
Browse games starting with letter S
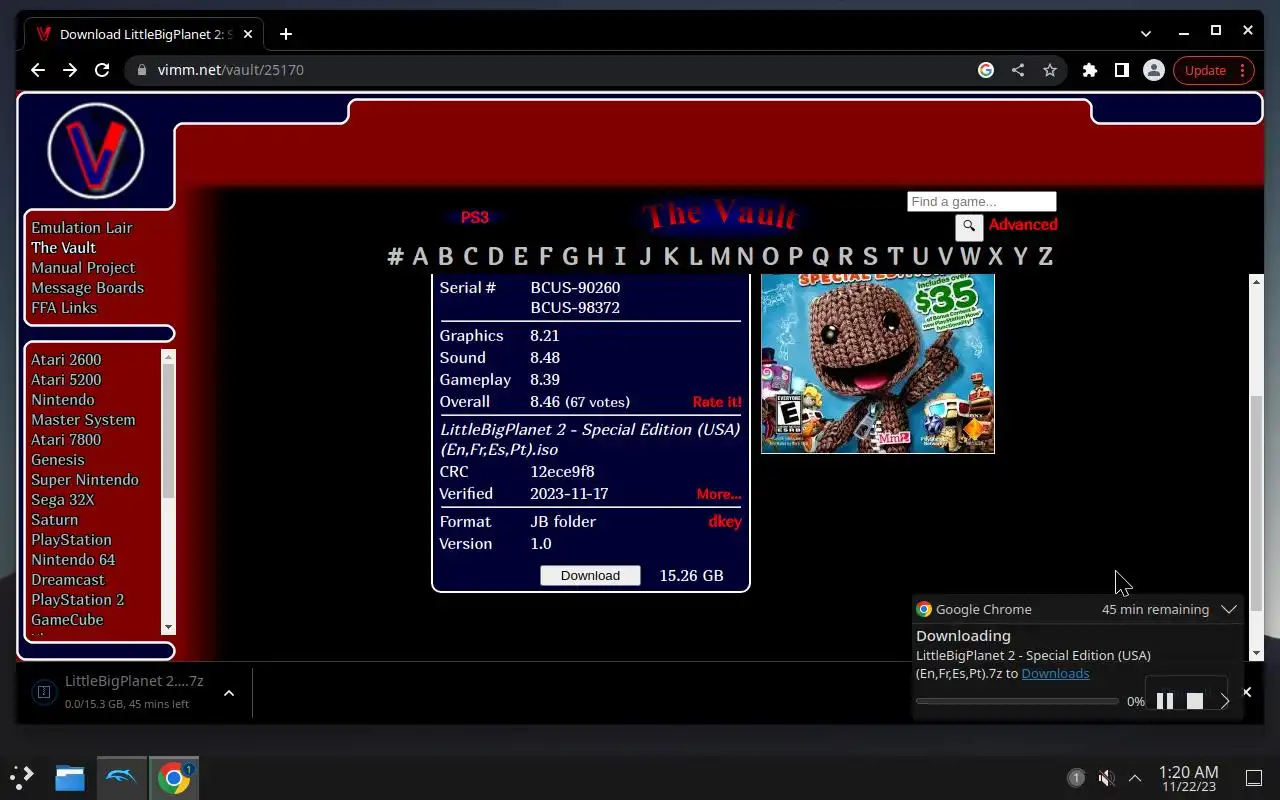[x=870, y=257]
